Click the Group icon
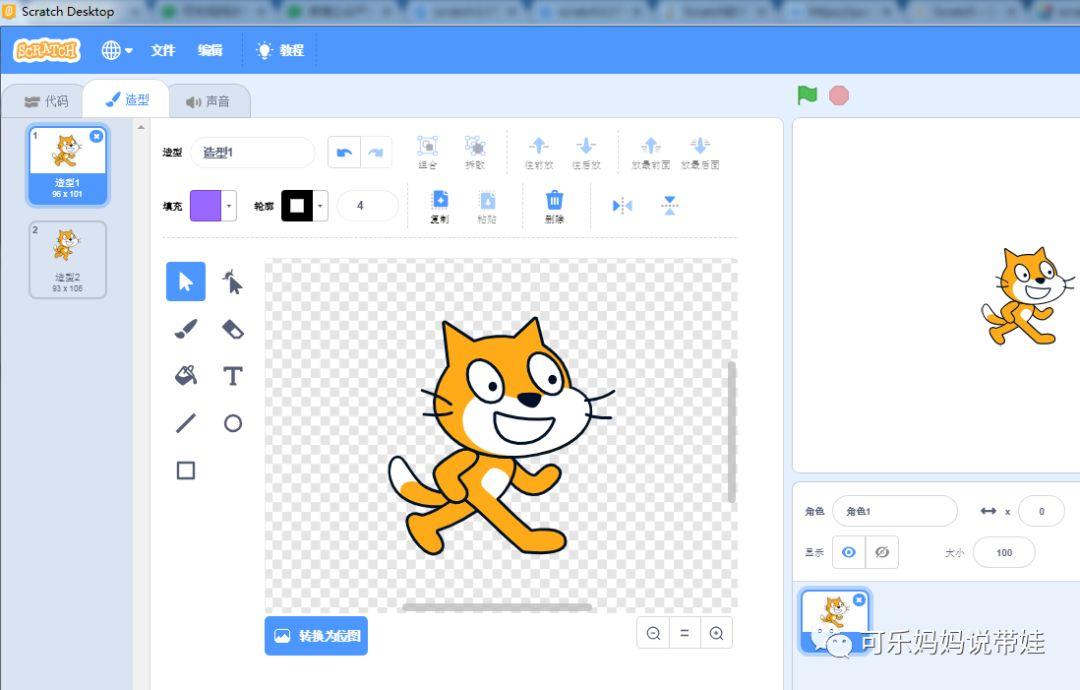The height and width of the screenshot is (690, 1080). [x=427, y=152]
